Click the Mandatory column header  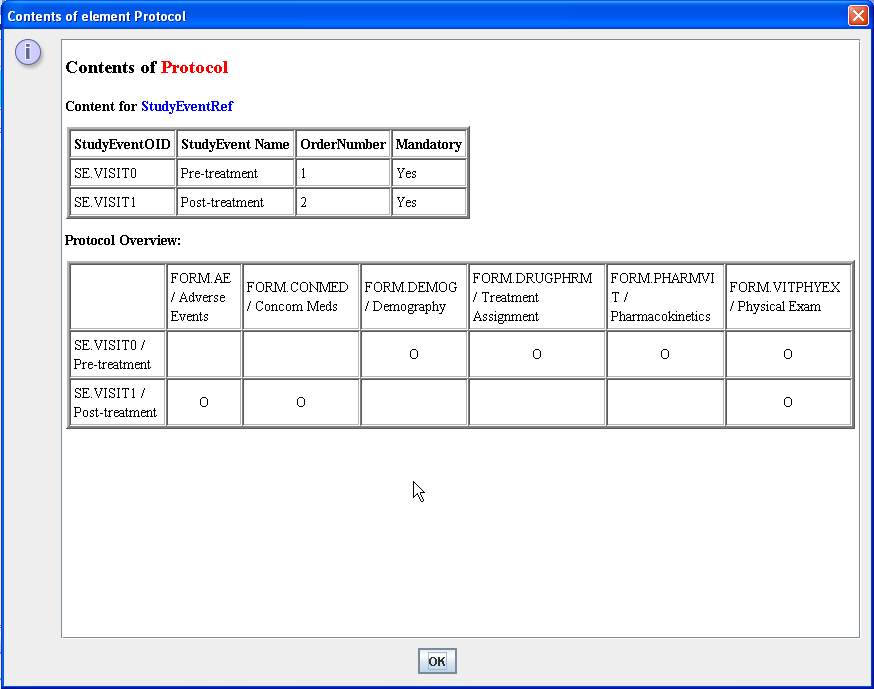pyautogui.click(x=429, y=144)
